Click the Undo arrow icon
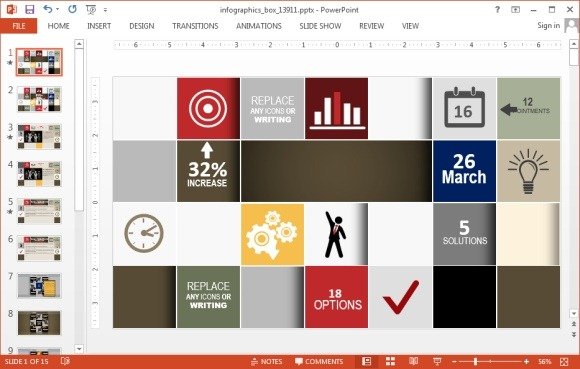Viewport: 580px width, 369px height. (48, 9)
